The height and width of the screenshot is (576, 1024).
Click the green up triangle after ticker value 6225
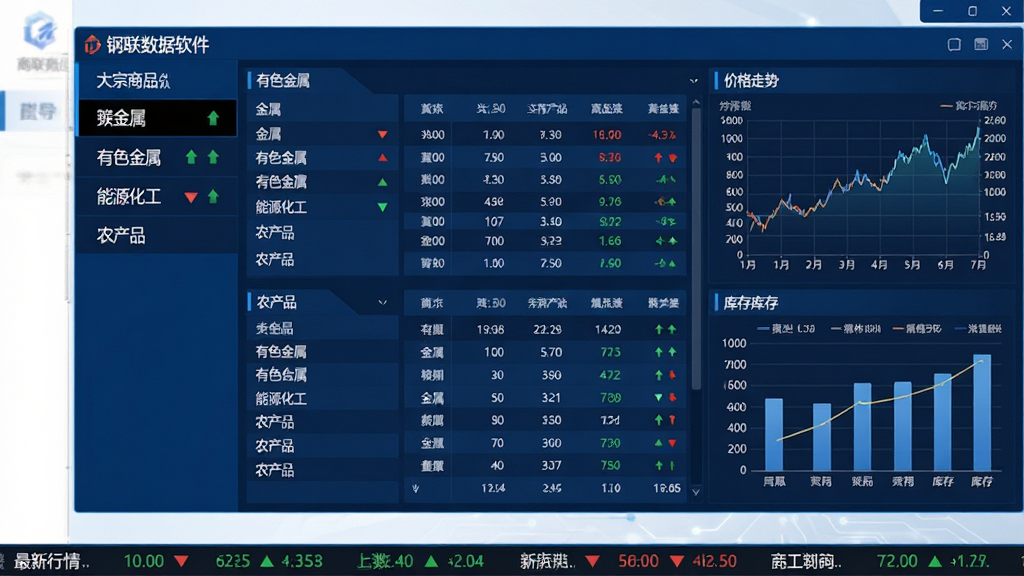point(267,561)
